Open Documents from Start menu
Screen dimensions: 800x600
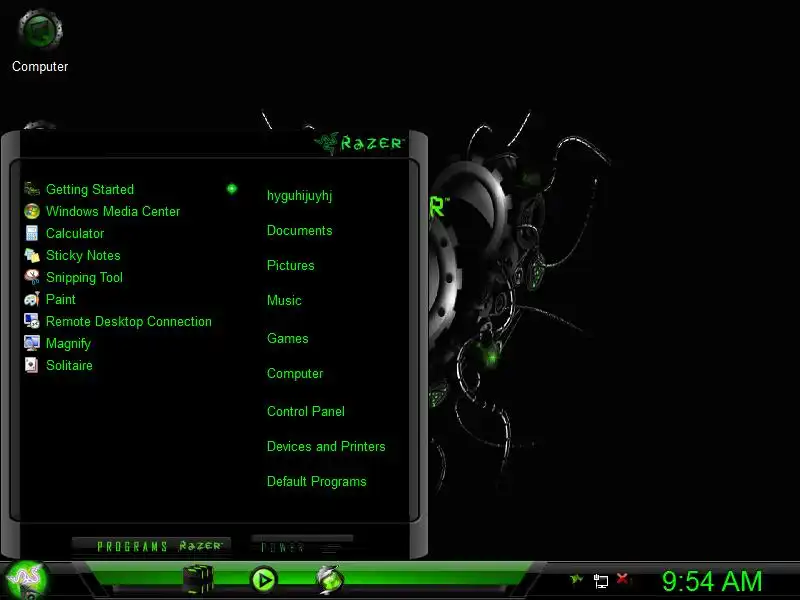coord(299,231)
